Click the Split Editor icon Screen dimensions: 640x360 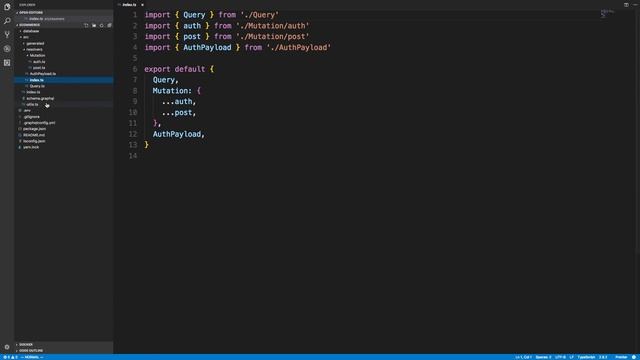coord(626,5)
